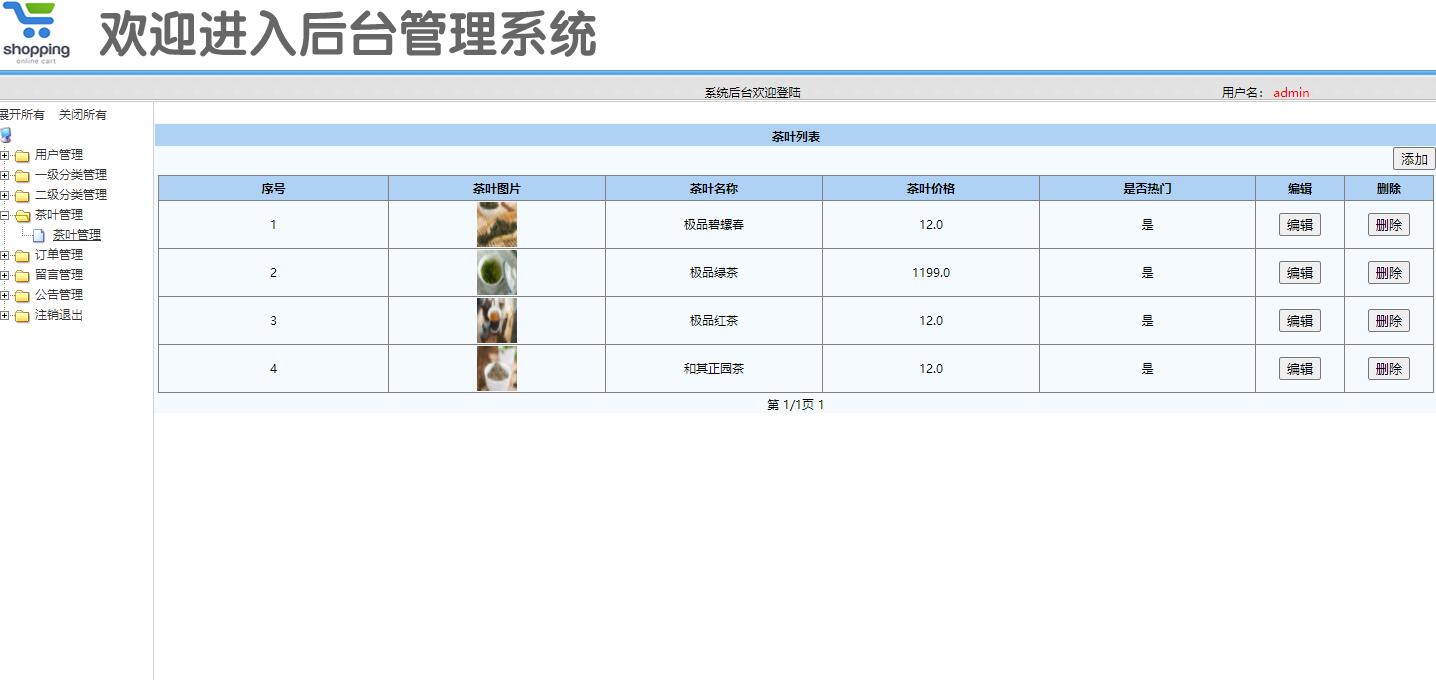The height and width of the screenshot is (680, 1436).
Task: Select 关闭所有 to collapse all nodes
Action: pos(80,114)
